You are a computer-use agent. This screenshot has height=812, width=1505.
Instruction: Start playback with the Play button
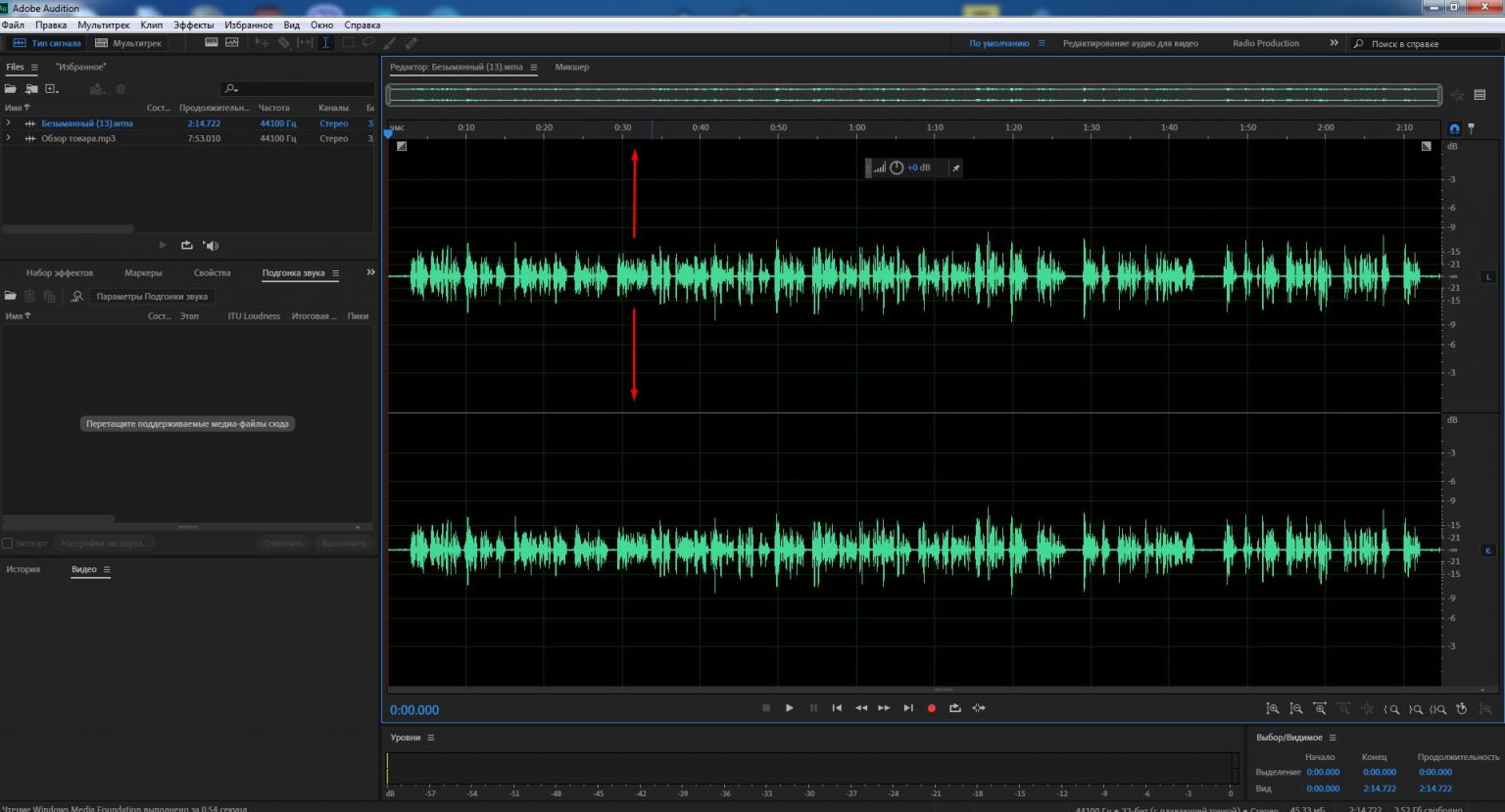point(790,708)
